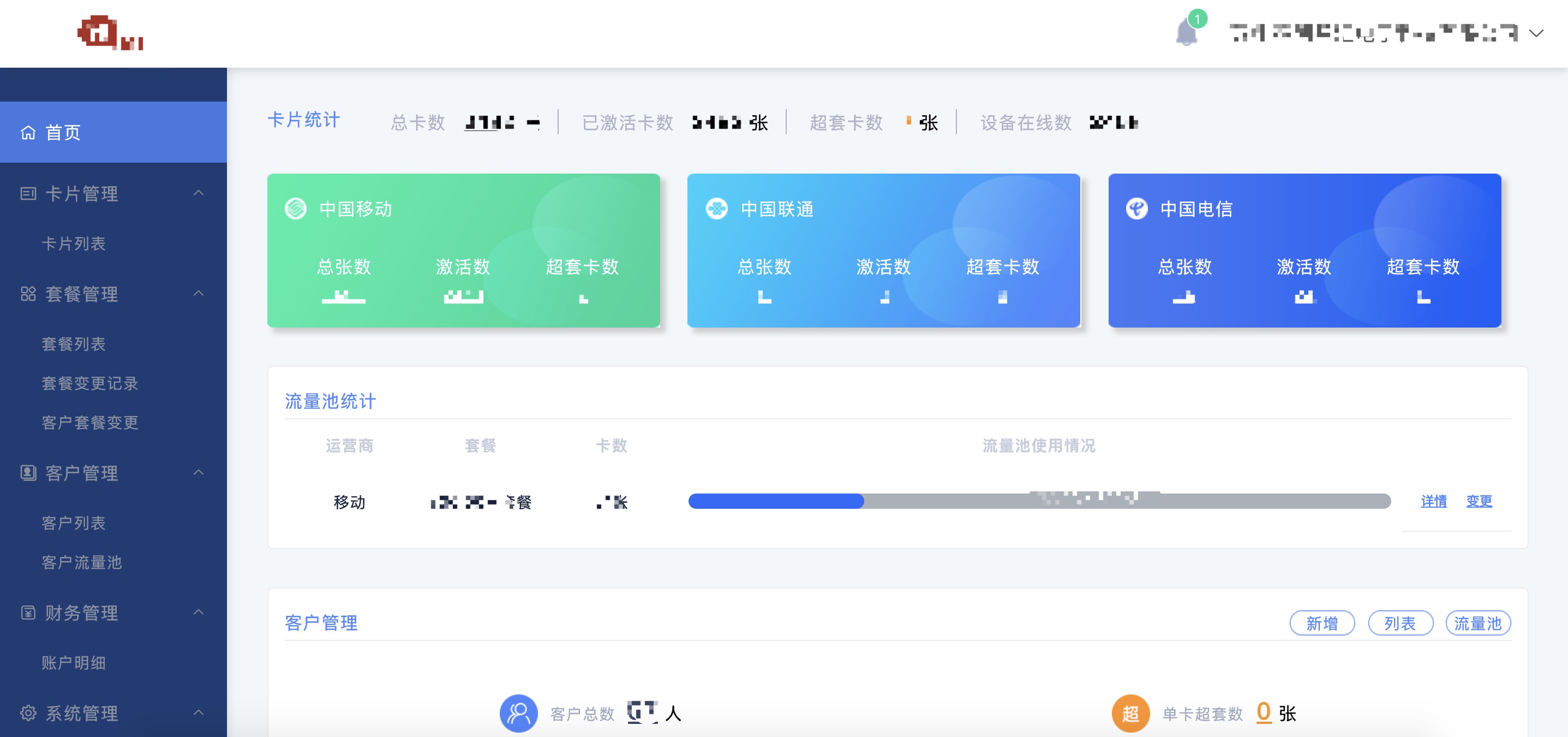Open the user account dropdown arrow
The height and width of the screenshot is (737, 1568).
pos(1536,33)
